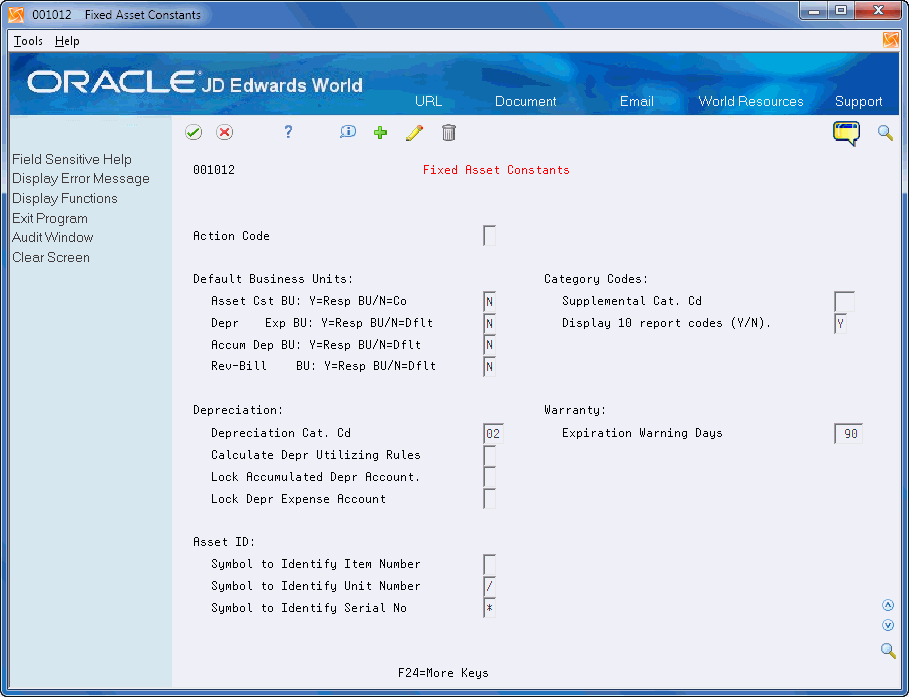
Task: Focus the Action Code input field
Action: (x=489, y=236)
